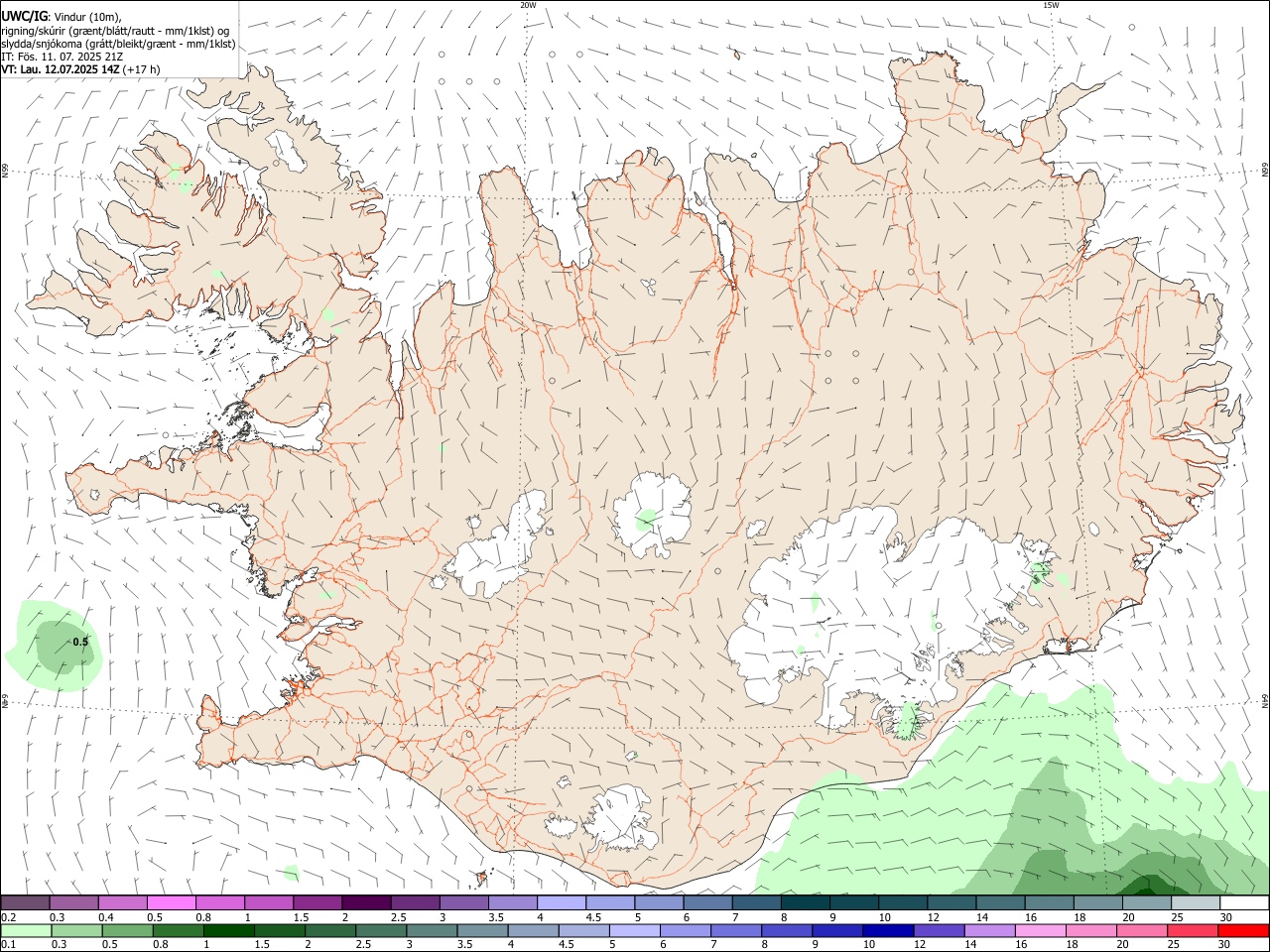Select the 'IT: Fös. 11. 07. 2025 21Z' line
The width and height of the screenshot is (1270, 952).
pos(63,57)
